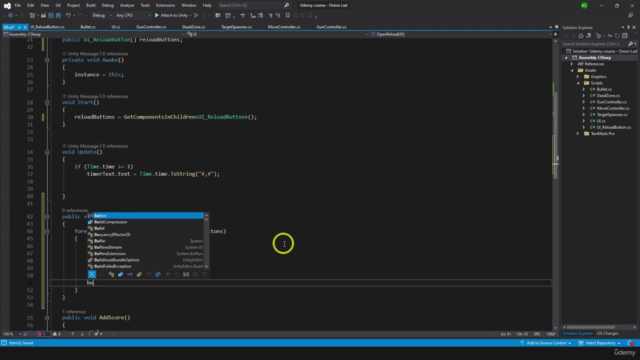Collapse the Scripts folder in Solution Explorer
The height and width of the screenshot is (360, 640).
tap(578, 83)
